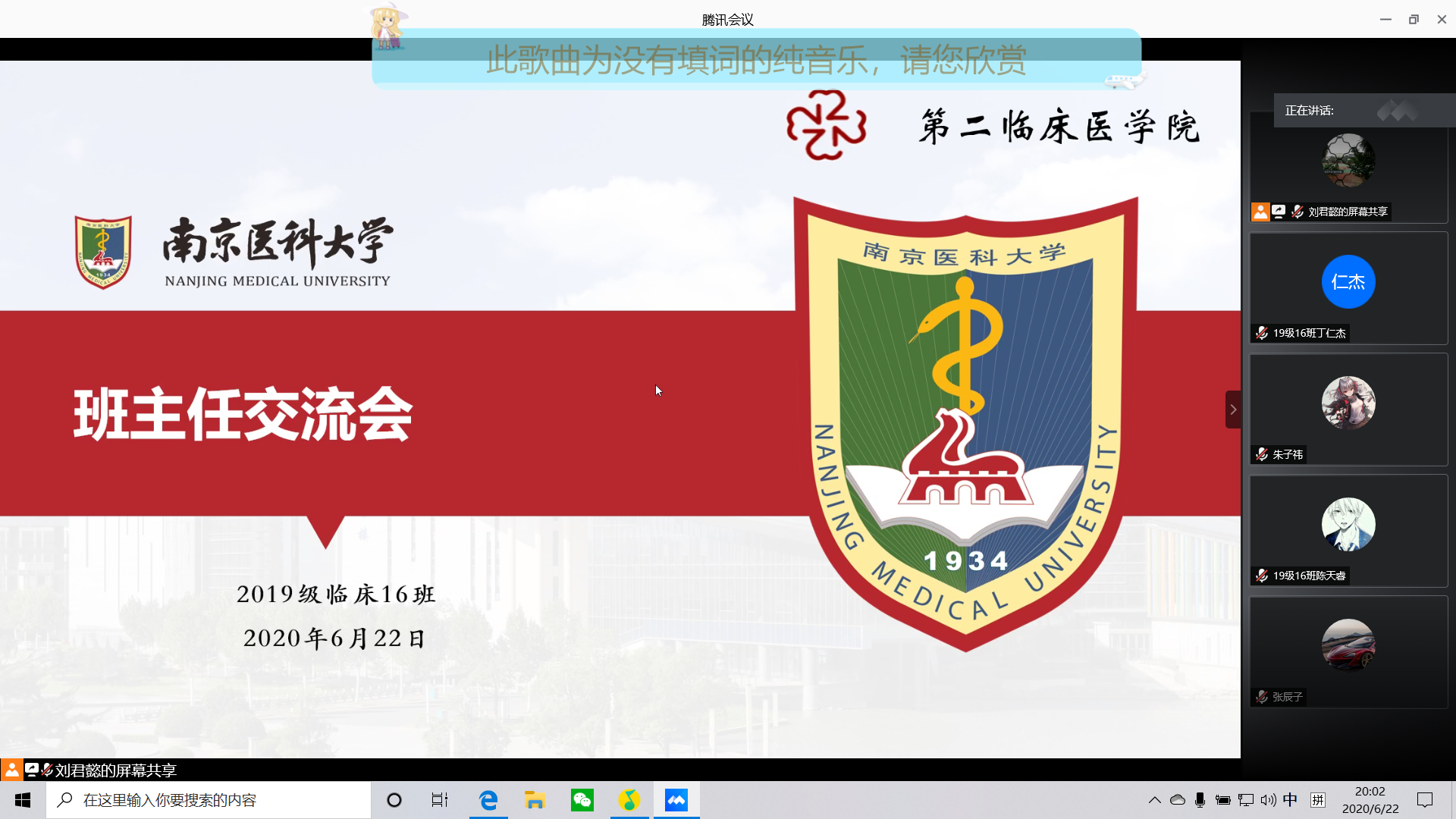Click the taskbar search input box
The width and height of the screenshot is (1456, 819).
[x=209, y=800]
